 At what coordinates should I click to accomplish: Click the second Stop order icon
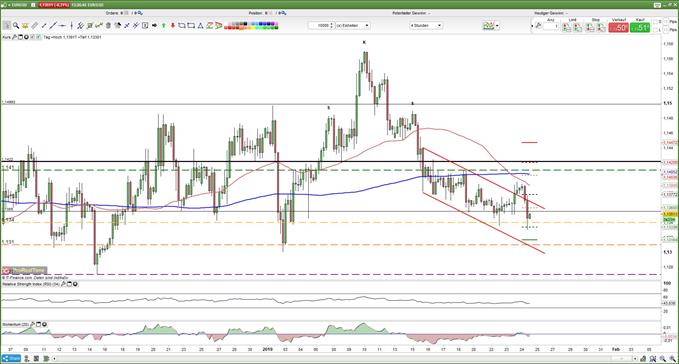click(601, 27)
